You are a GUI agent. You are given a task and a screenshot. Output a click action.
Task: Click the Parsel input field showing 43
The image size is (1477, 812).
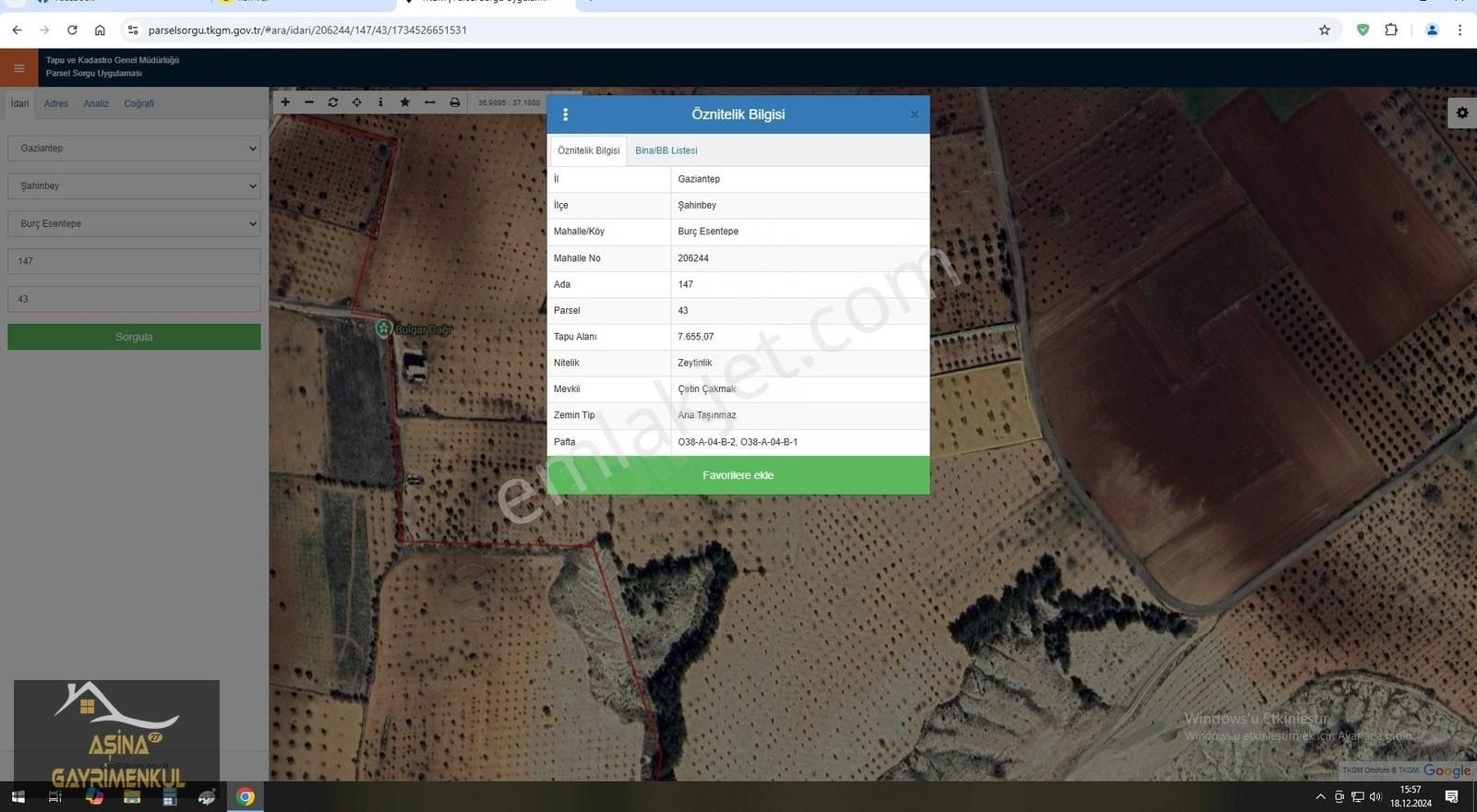(134, 299)
